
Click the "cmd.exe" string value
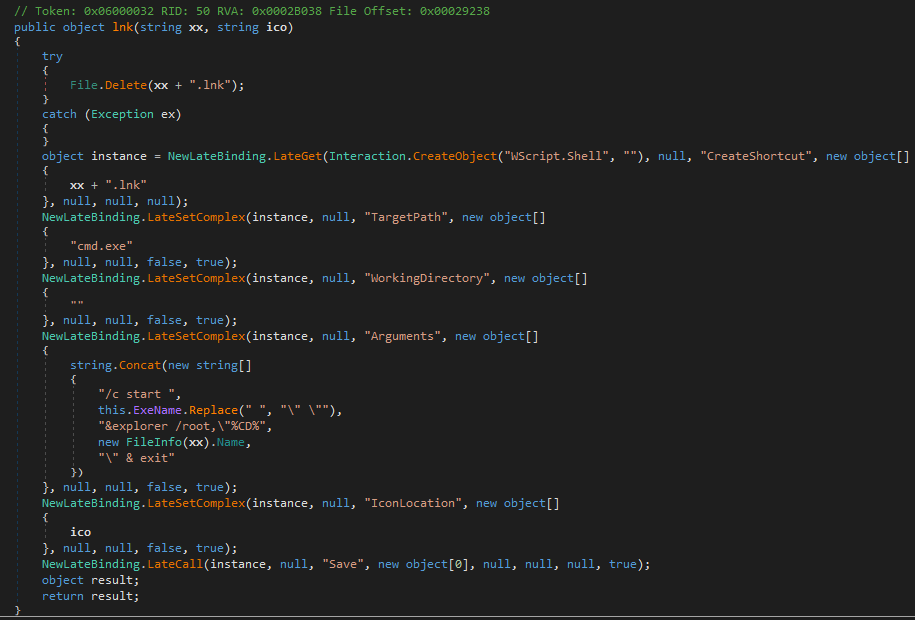(x=102, y=246)
